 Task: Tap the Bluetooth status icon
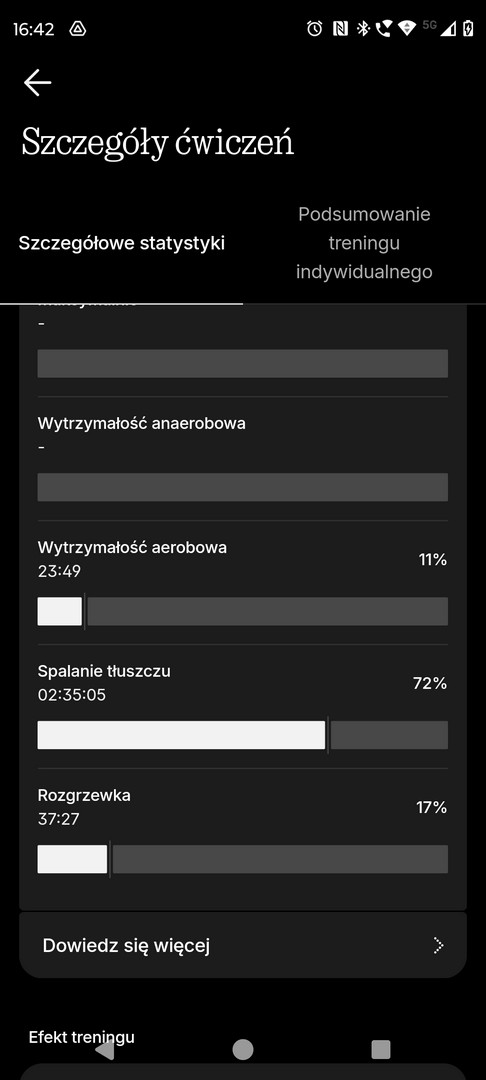tap(363, 29)
